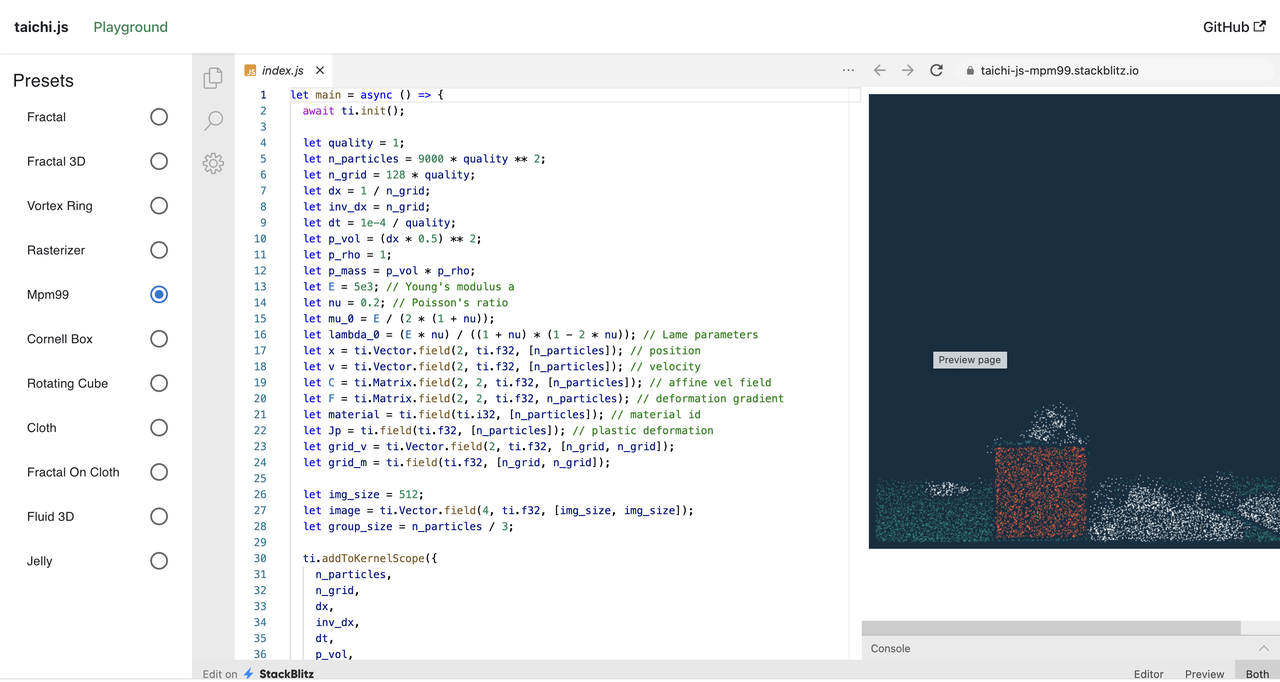1280x682 pixels.
Task: Select the Cornell Box preset radio button
Action: pyautogui.click(x=159, y=339)
